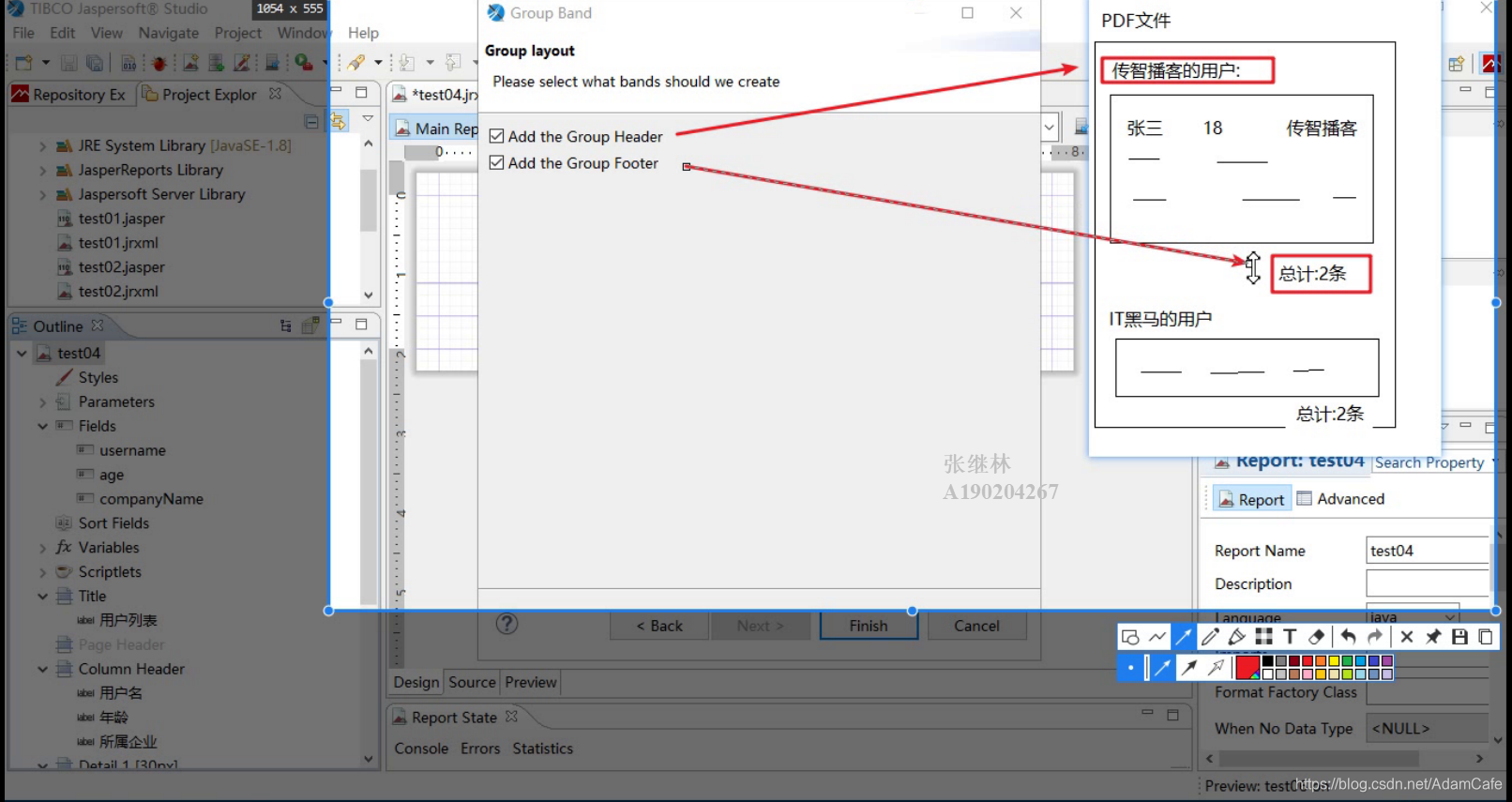The height and width of the screenshot is (802, 1512).
Task: Switch to the Source tab
Action: (472, 682)
